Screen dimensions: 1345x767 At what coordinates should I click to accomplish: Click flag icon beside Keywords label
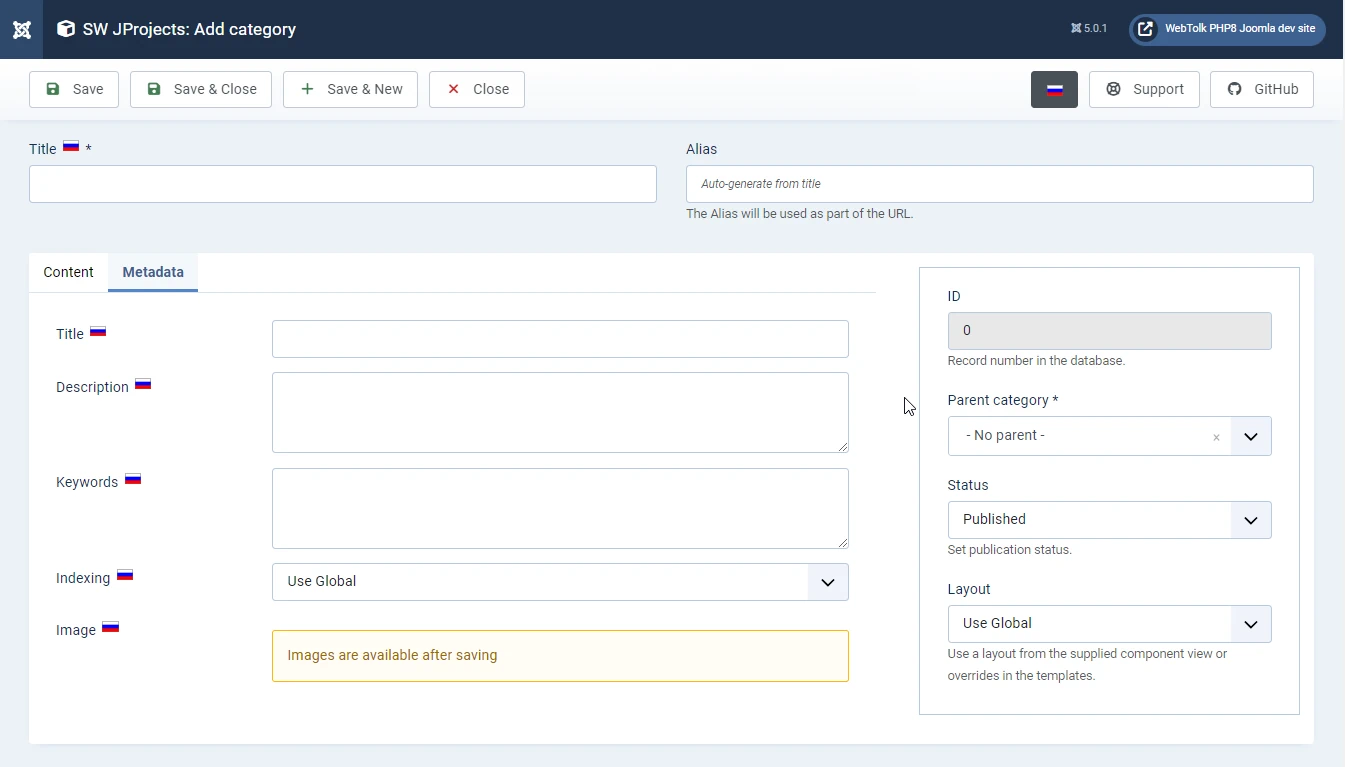pyautogui.click(x=133, y=479)
